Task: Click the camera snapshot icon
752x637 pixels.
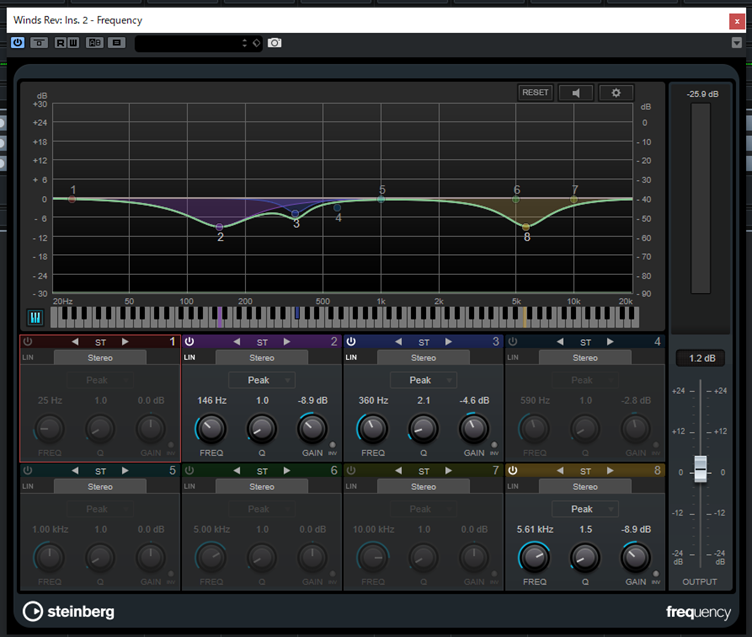Action: coord(275,43)
